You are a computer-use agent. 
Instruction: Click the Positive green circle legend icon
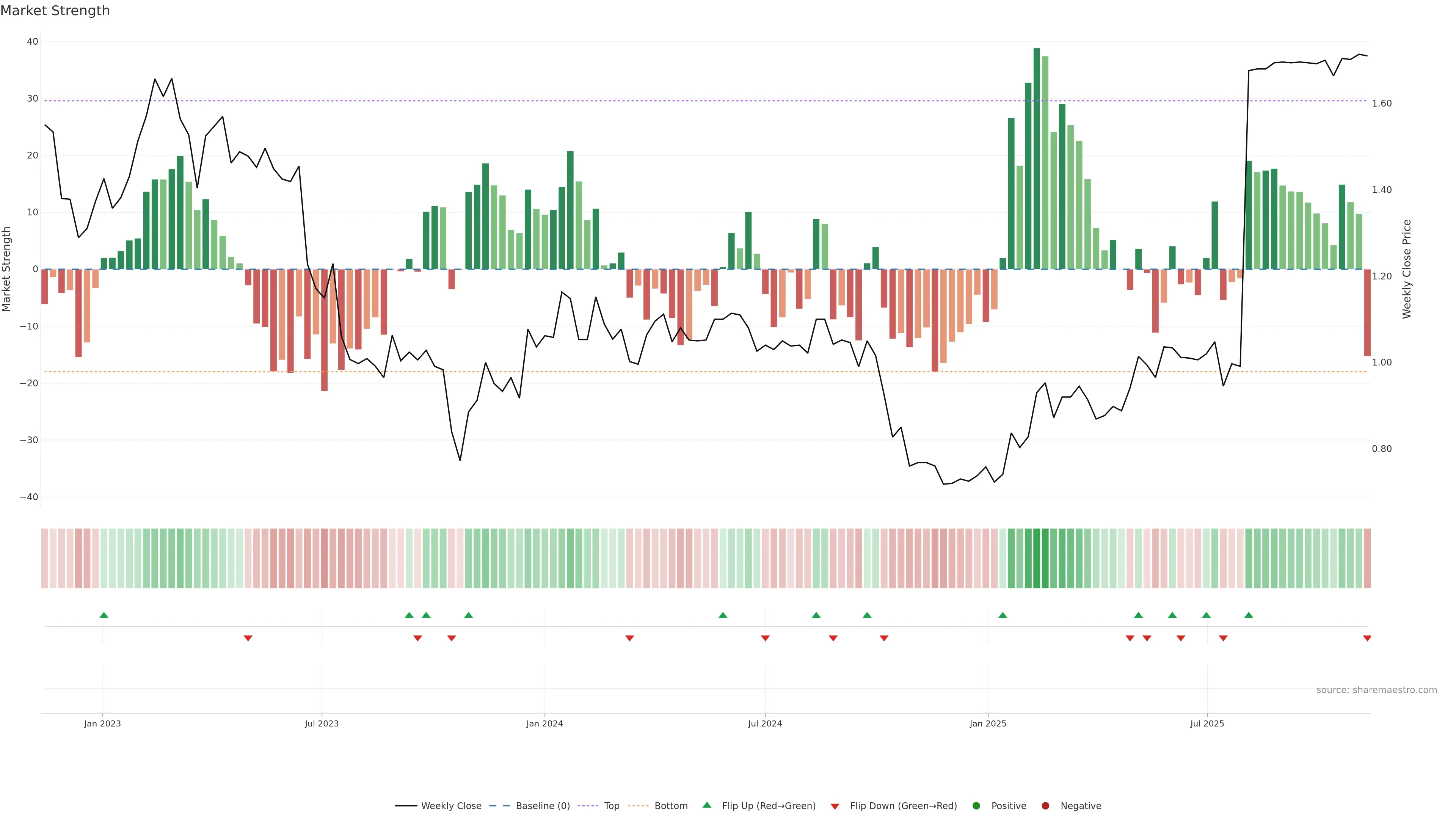[976, 806]
